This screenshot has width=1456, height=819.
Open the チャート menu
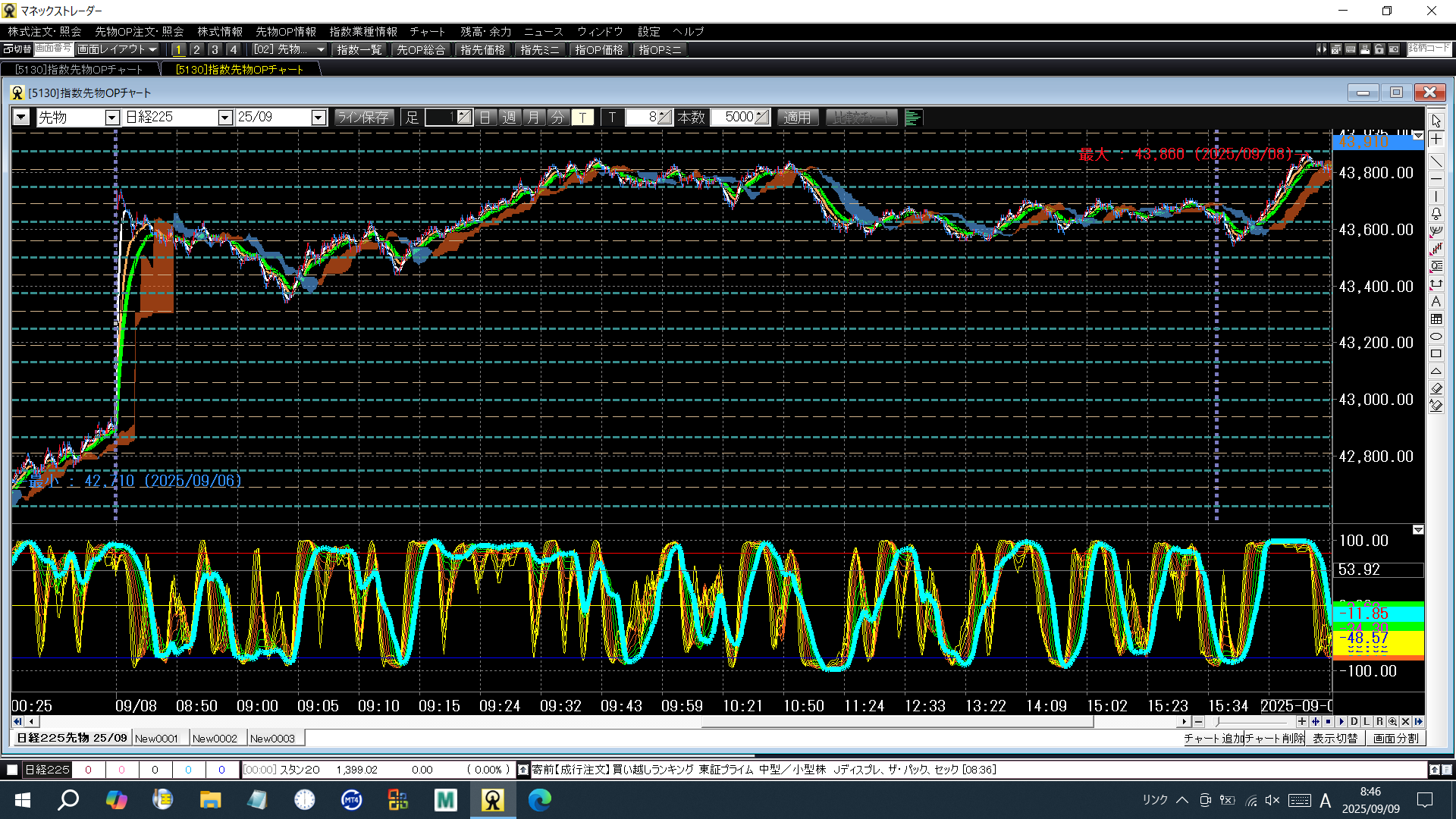point(427,31)
